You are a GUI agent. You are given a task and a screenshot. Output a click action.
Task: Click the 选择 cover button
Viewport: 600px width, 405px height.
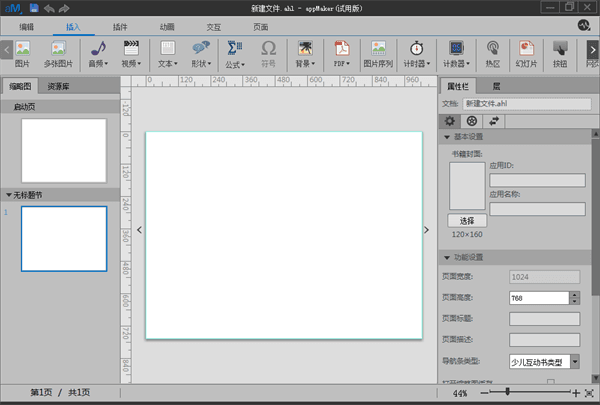(x=466, y=220)
